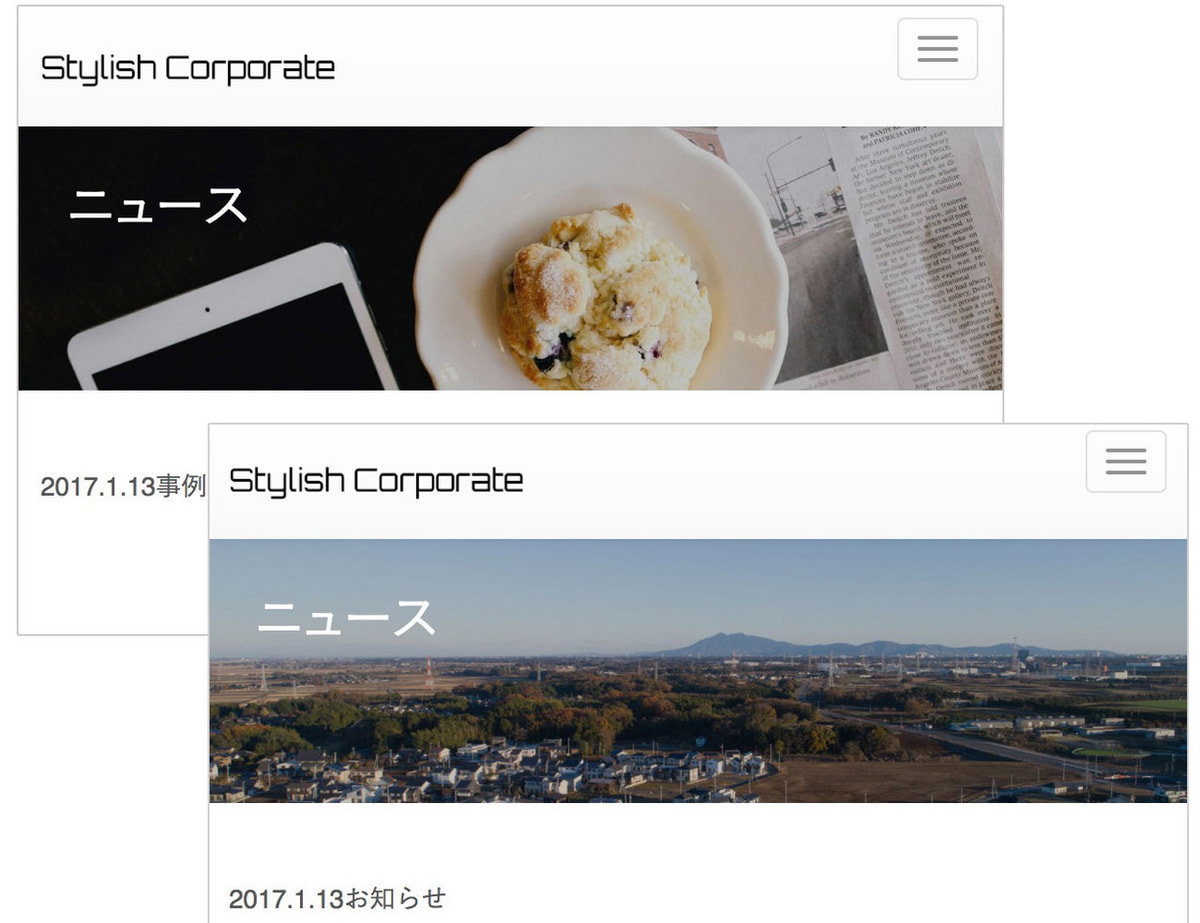
Task: Select the ニュース heading on landscape banner
Action: pyautogui.click(x=346, y=617)
